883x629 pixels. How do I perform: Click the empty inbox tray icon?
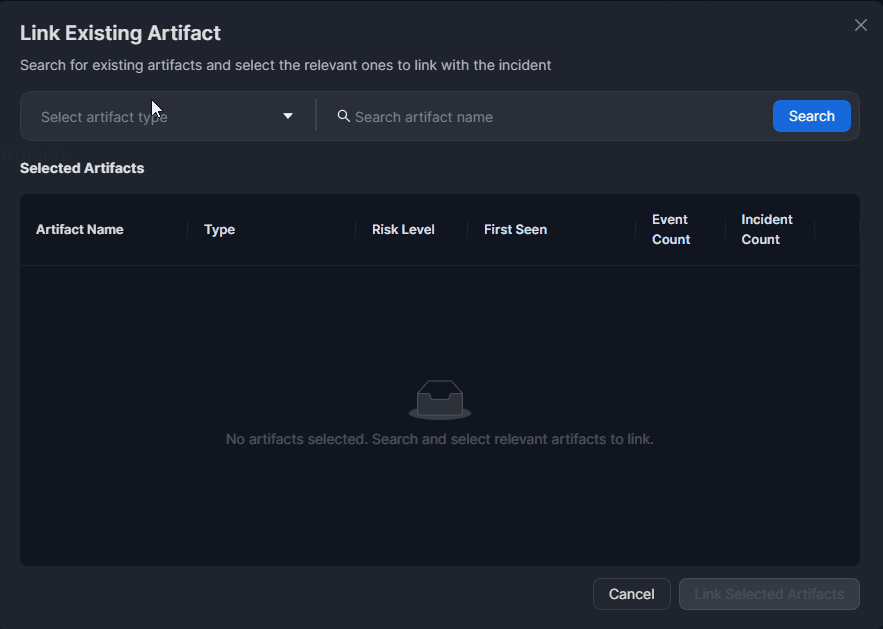(x=440, y=399)
